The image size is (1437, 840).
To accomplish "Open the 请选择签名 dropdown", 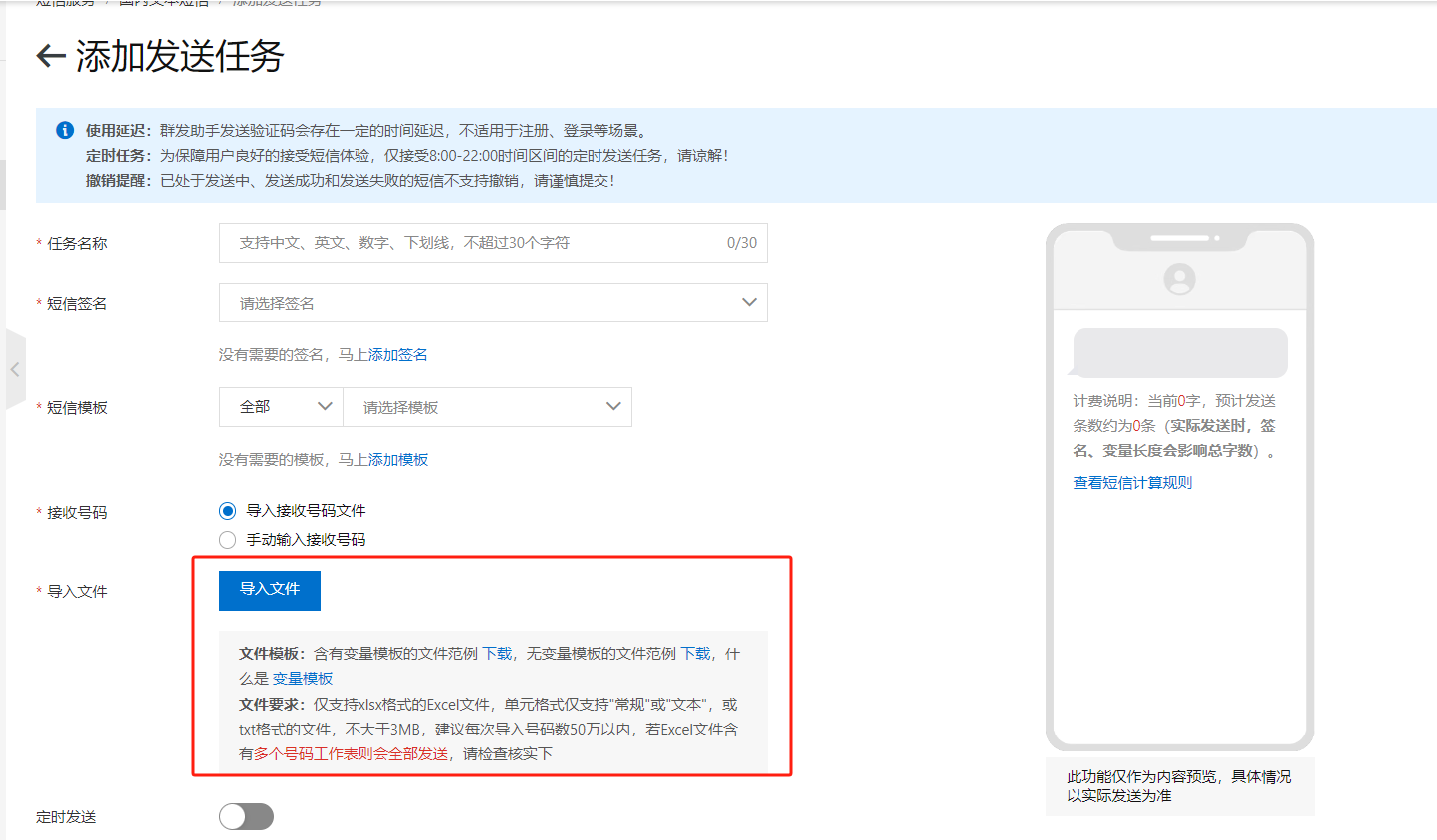I will coord(493,303).
